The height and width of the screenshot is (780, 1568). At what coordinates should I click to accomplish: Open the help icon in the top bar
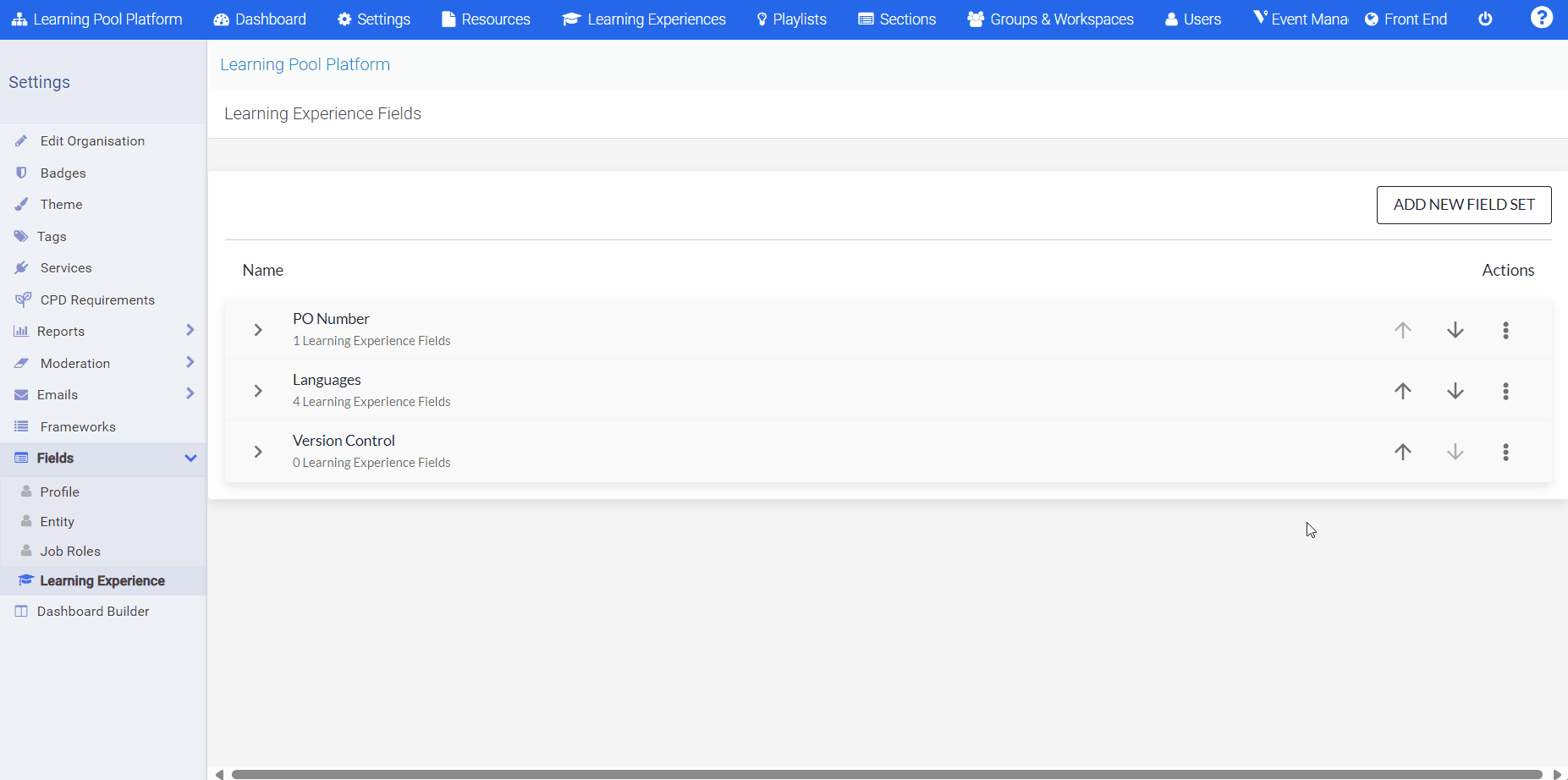[1542, 17]
